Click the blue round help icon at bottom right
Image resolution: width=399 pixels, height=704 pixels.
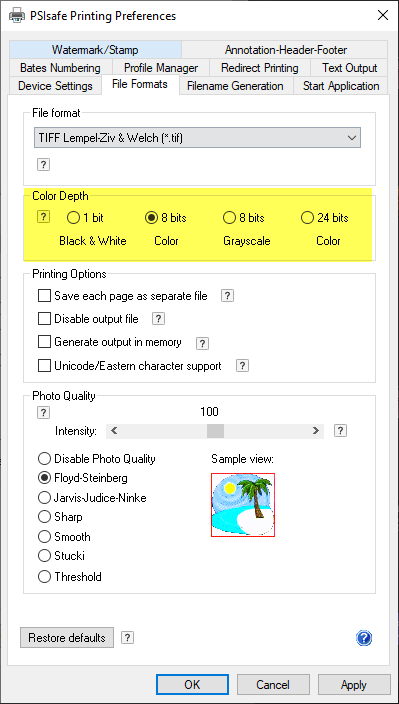364,638
